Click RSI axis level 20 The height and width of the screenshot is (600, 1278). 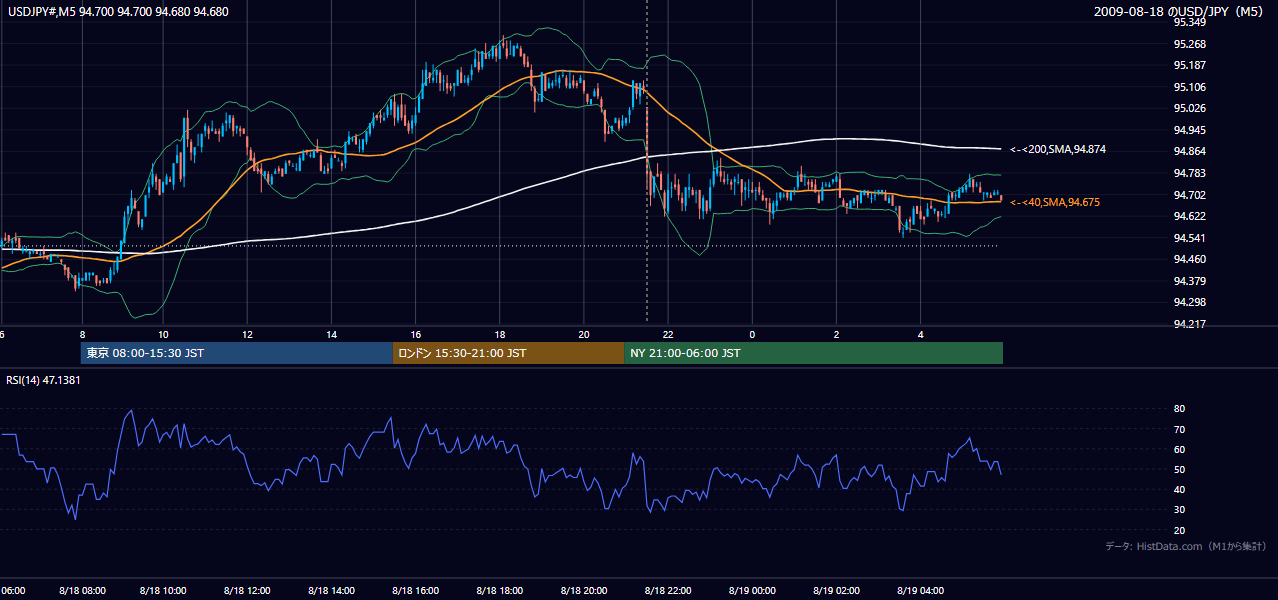coord(1179,530)
